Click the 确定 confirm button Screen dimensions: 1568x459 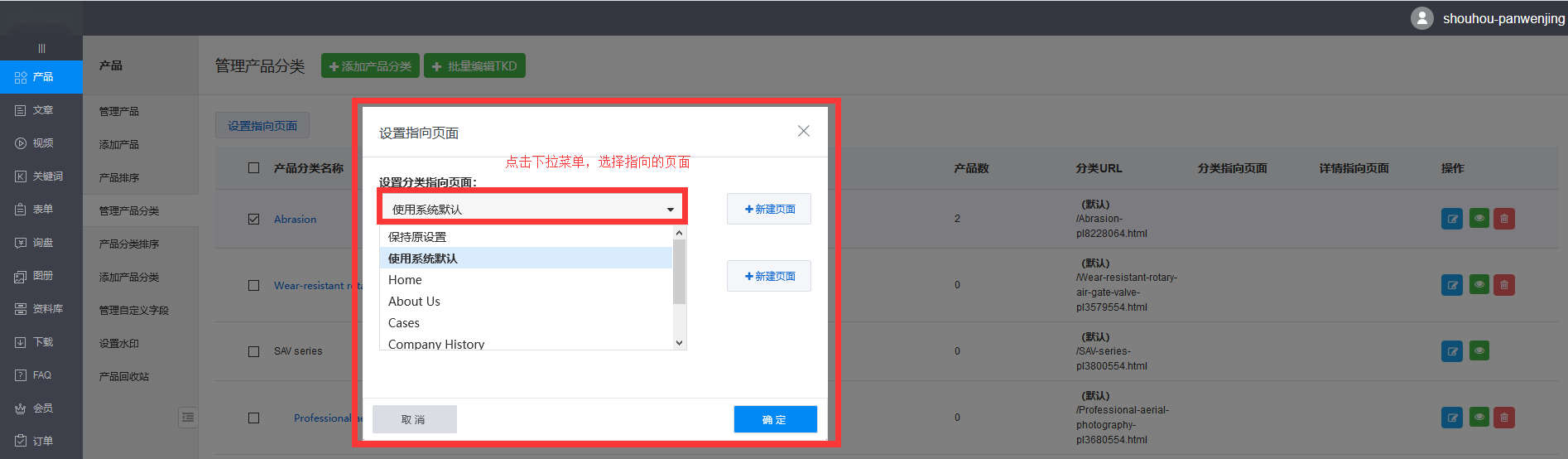(775, 419)
